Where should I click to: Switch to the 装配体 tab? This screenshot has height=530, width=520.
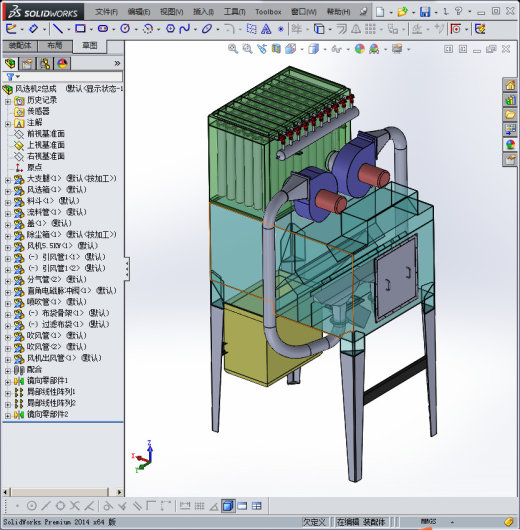(20, 46)
